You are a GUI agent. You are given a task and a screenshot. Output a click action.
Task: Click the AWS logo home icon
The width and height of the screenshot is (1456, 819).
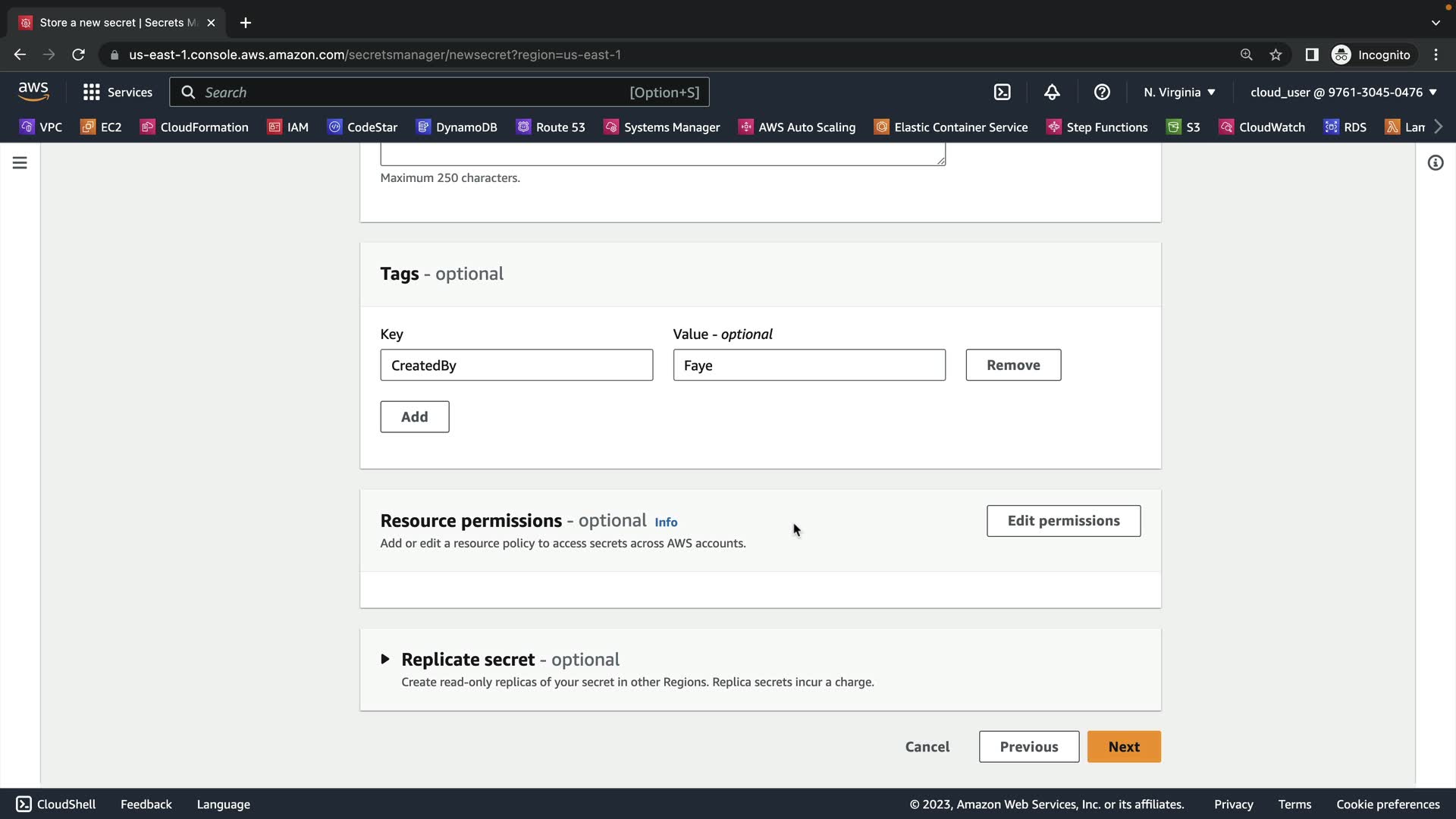click(x=33, y=92)
